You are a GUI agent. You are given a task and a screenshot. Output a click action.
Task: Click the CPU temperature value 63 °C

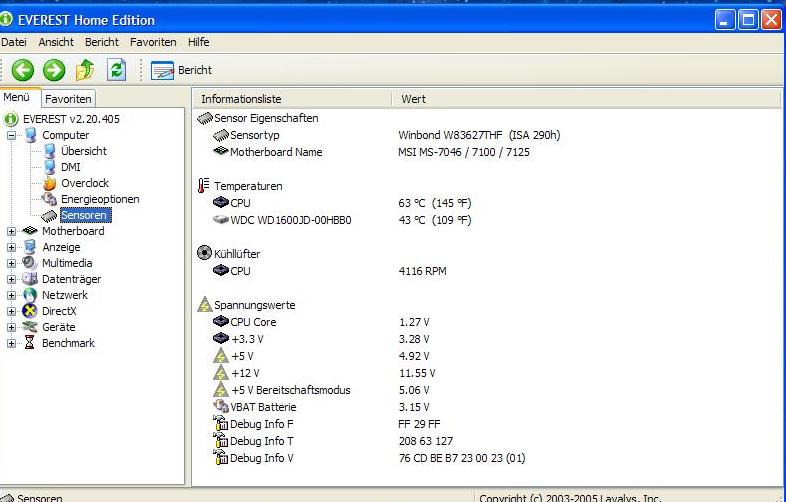click(435, 203)
